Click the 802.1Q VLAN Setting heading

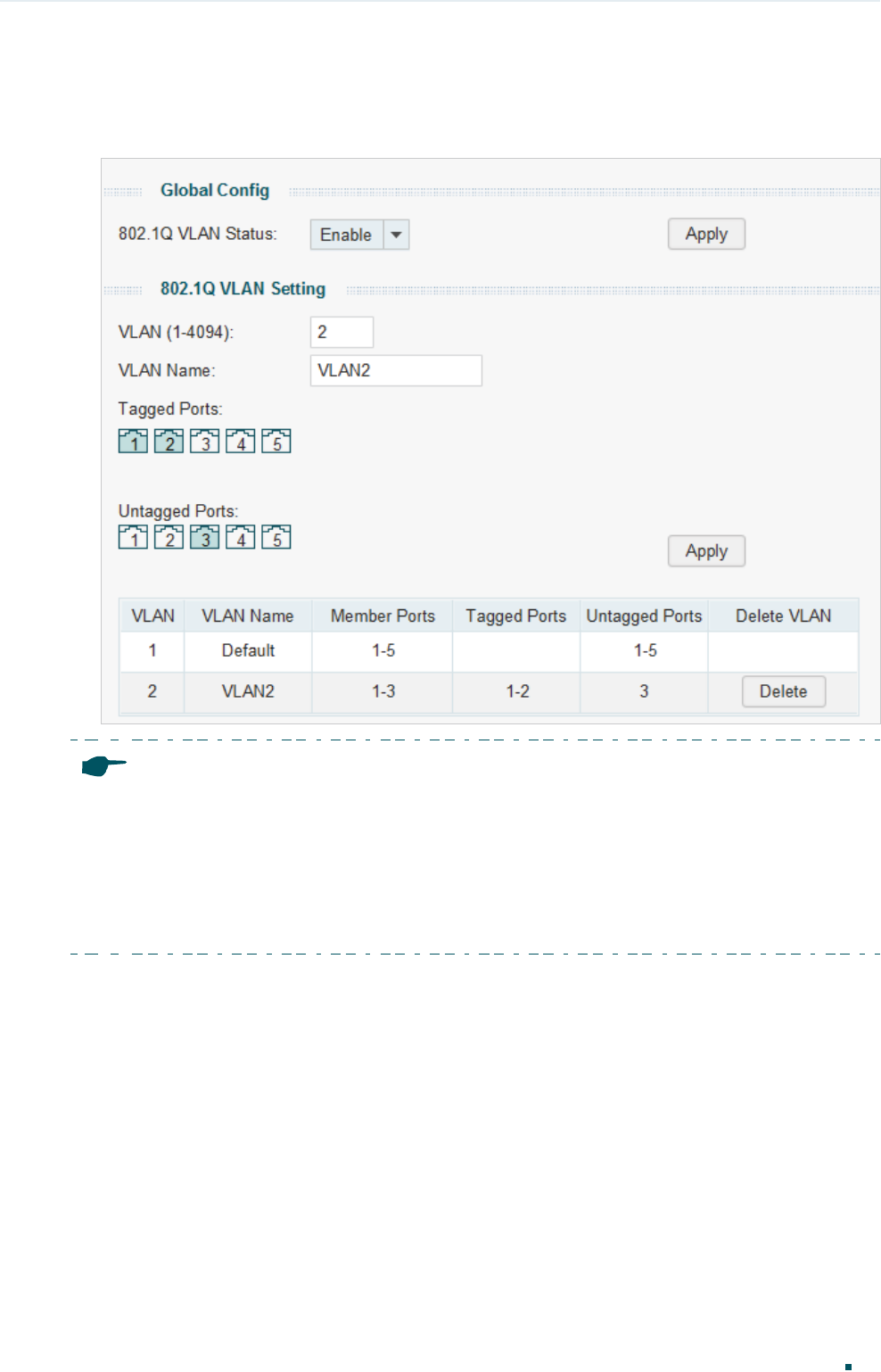(x=243, y=288)
